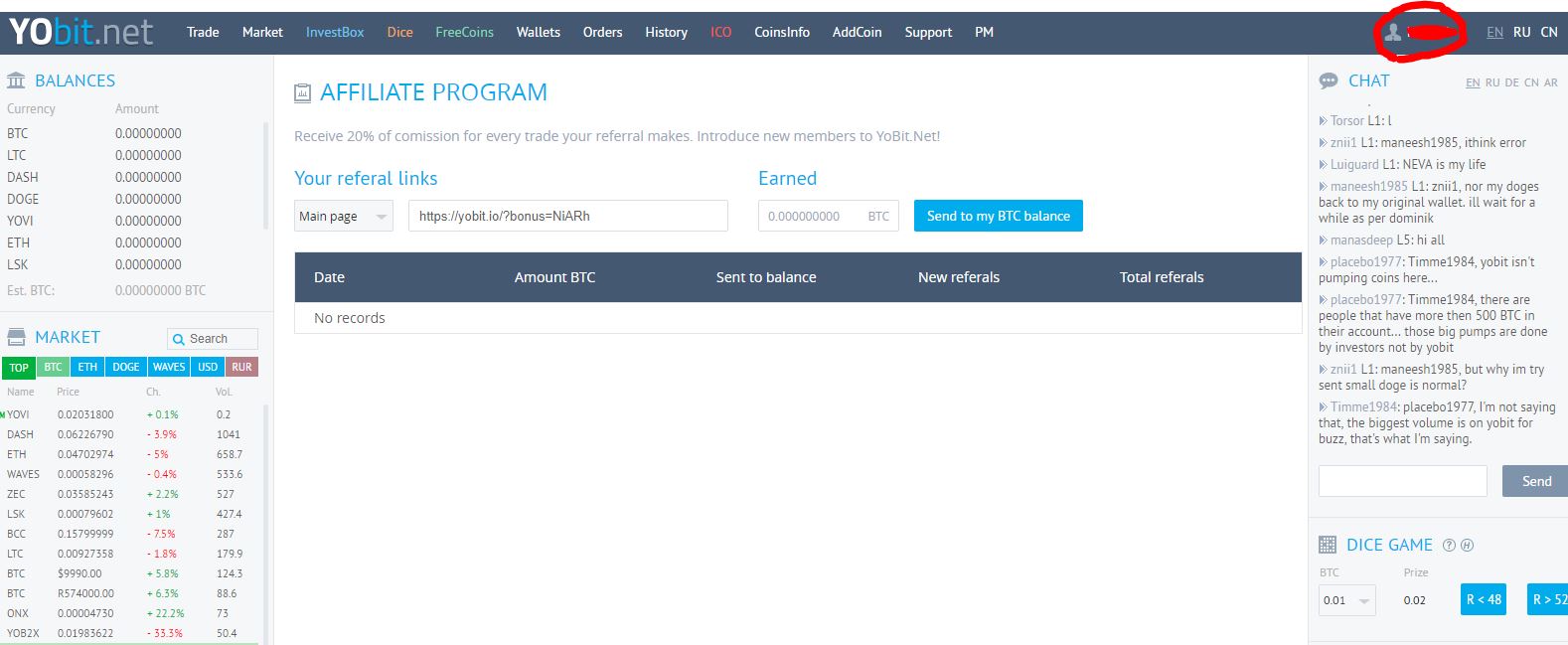View Orders page

(x=602, y=32)
